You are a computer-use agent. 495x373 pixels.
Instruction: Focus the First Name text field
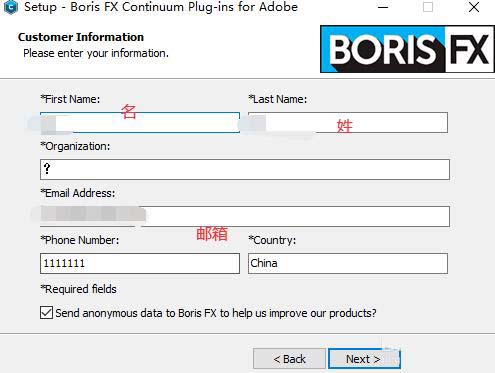point(140,123)
